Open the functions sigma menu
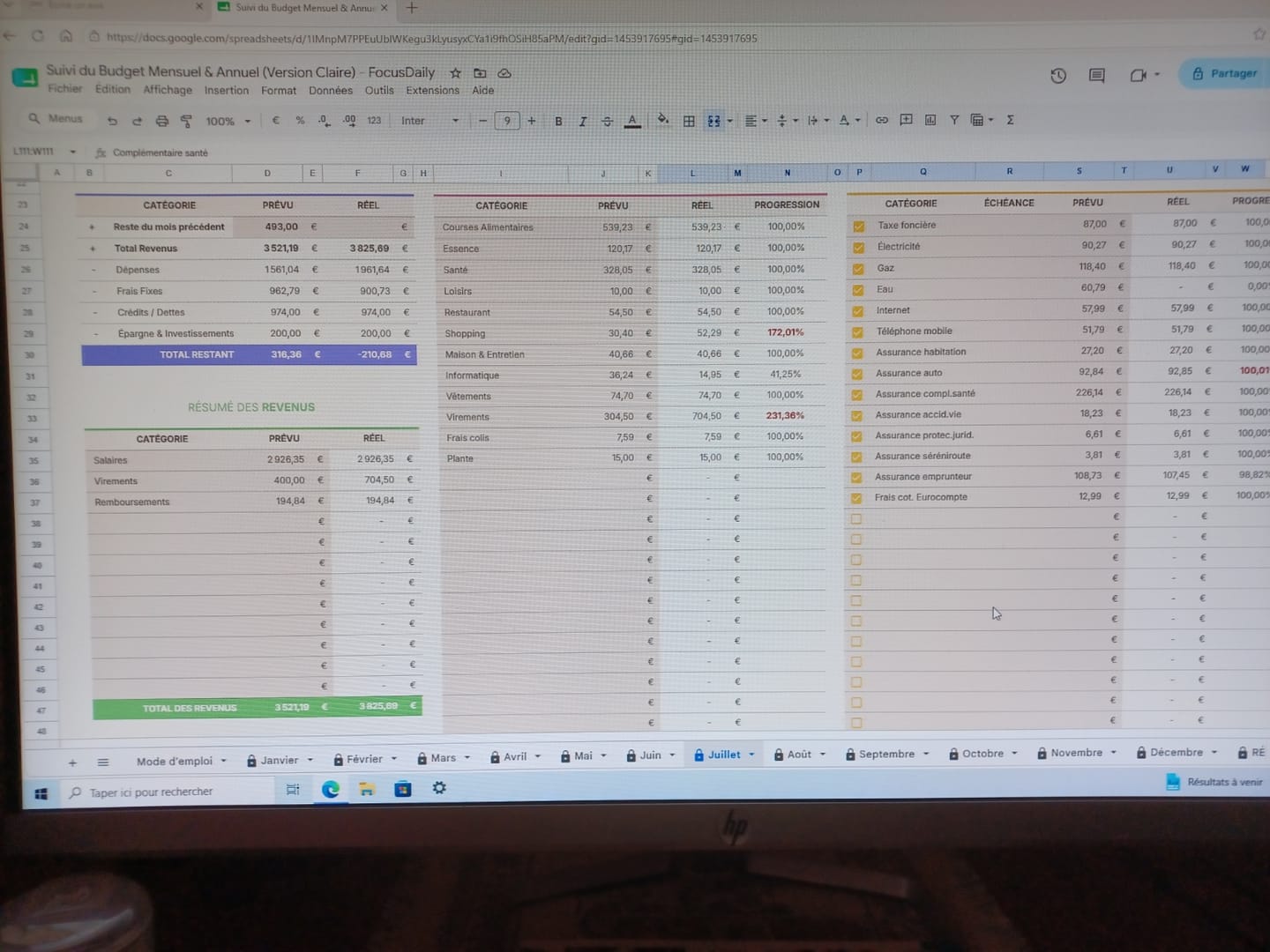 [1011, 120]
